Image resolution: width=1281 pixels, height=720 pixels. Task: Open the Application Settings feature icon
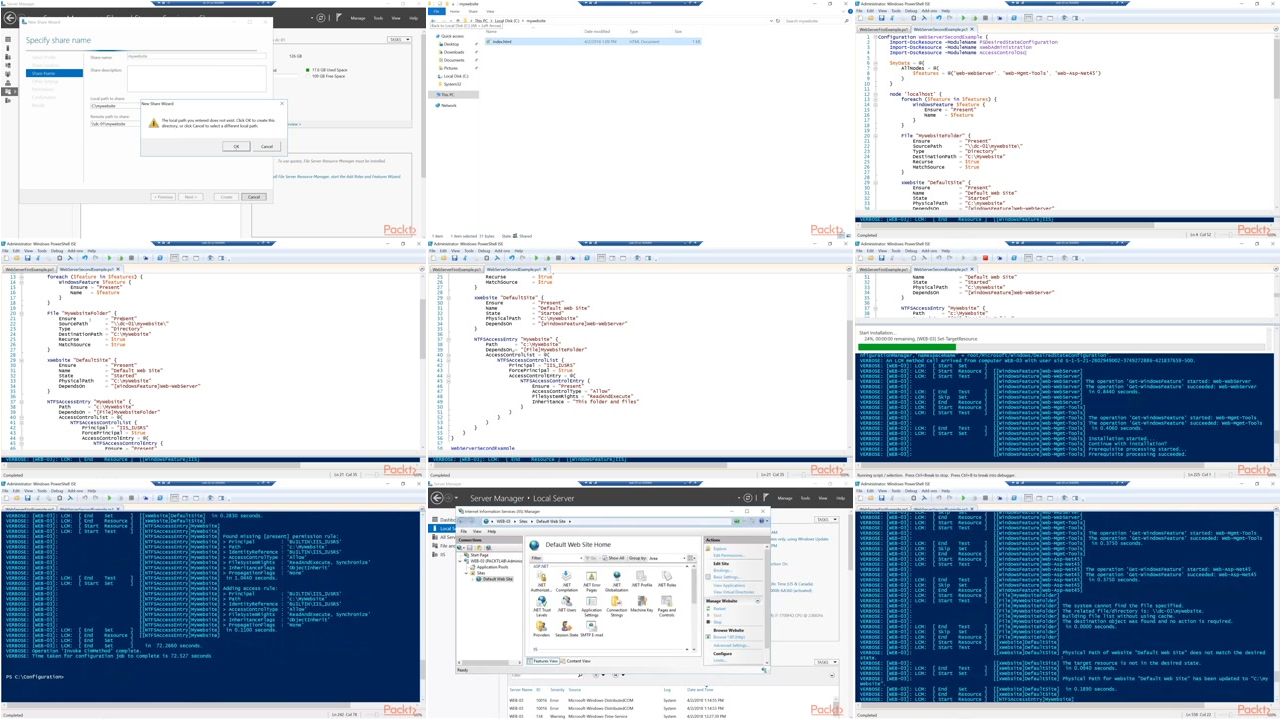point(591,606)
